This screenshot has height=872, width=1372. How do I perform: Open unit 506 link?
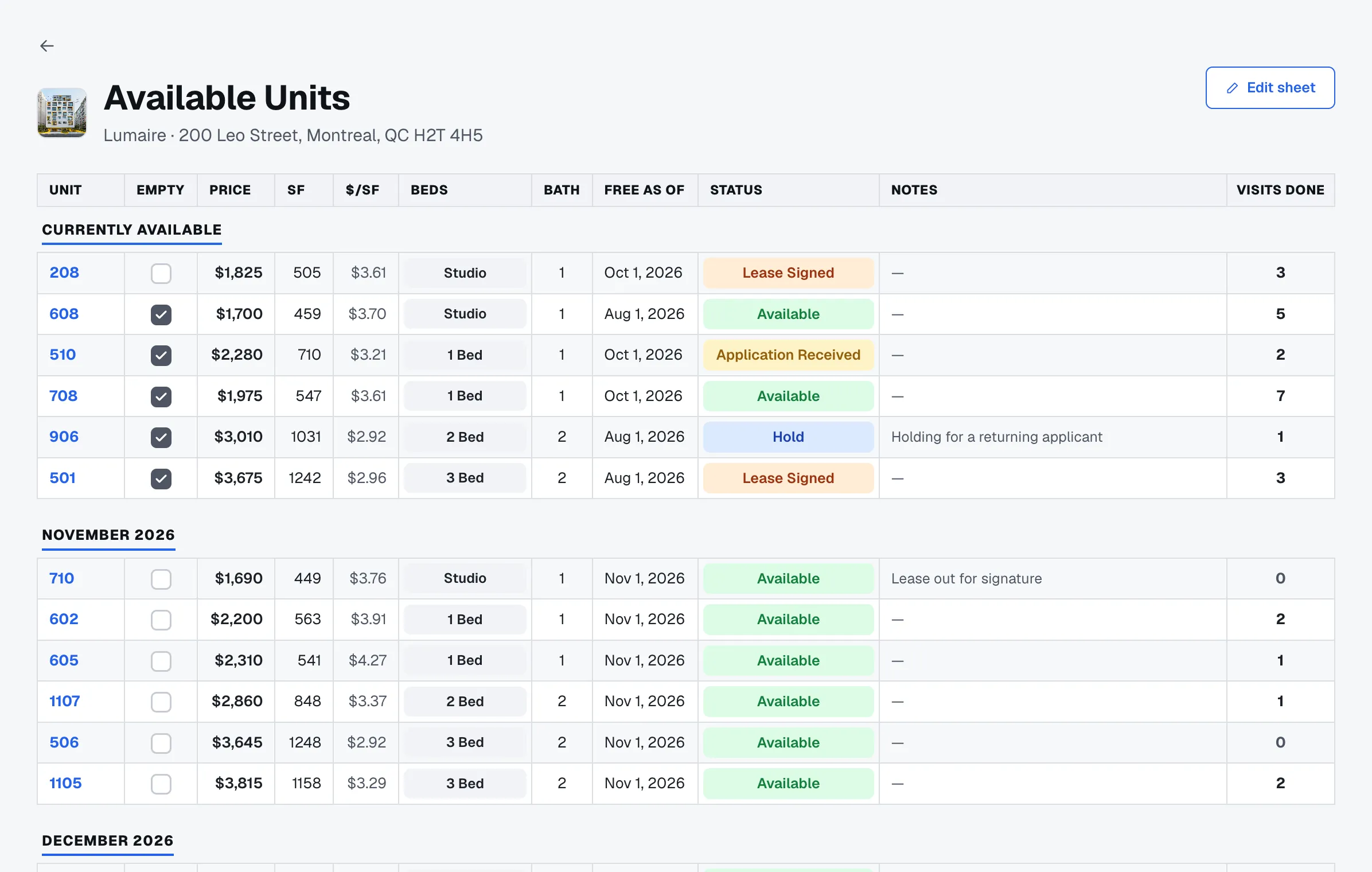[x=64, y=742]
